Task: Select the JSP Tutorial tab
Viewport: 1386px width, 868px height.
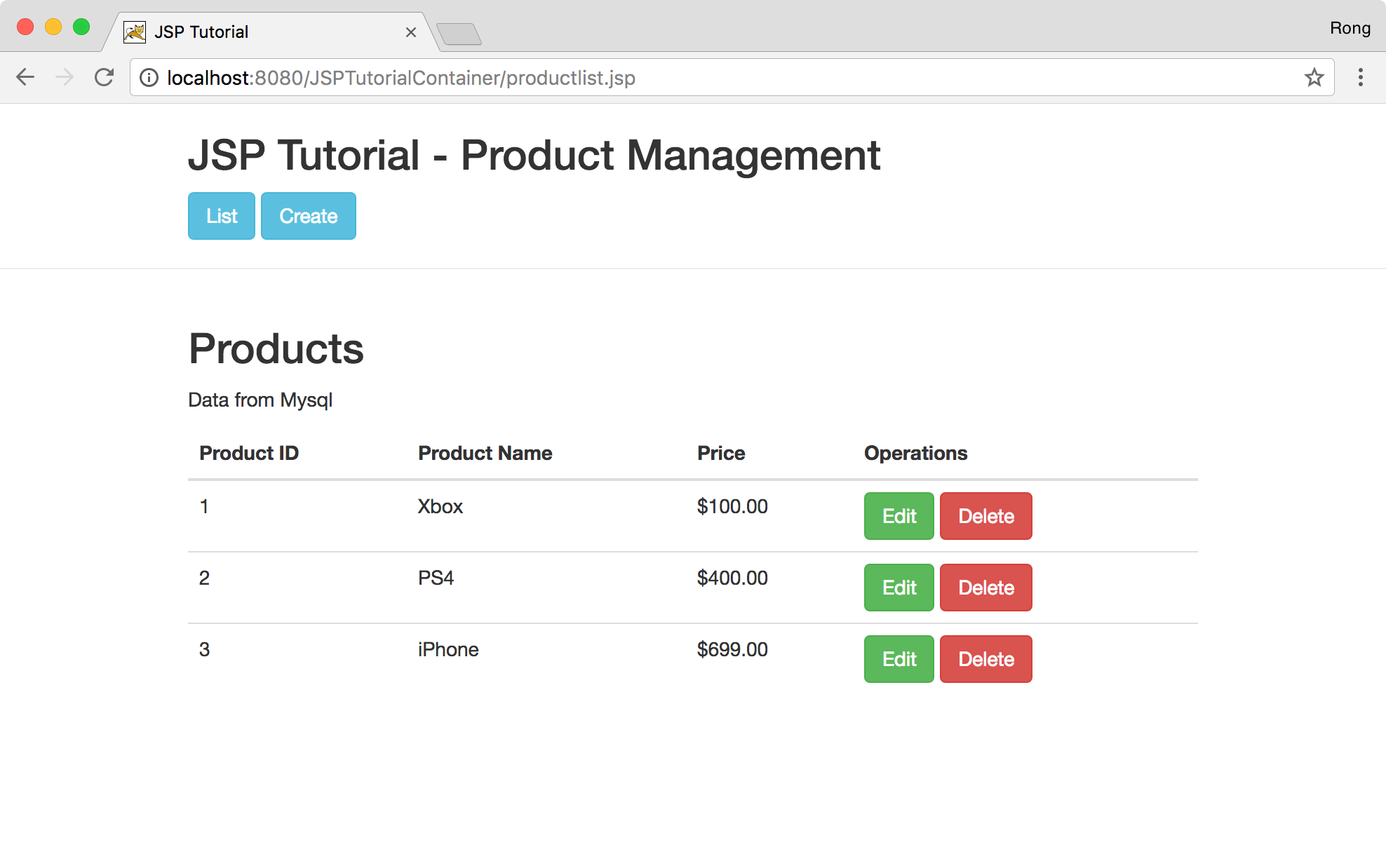Action: coord(271,32)
